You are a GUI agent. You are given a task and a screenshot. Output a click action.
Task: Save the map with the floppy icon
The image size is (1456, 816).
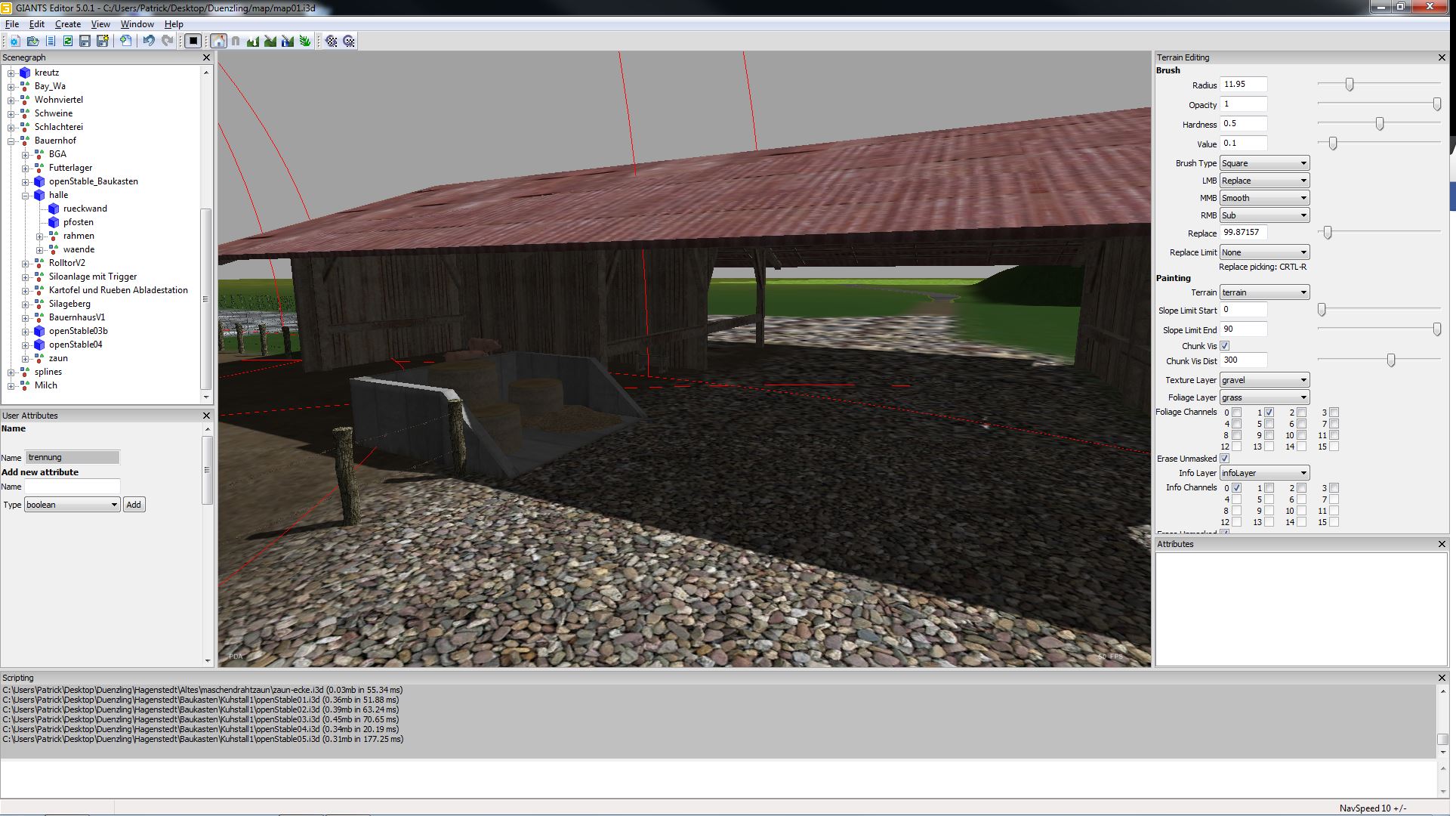[x=85, y=41]
